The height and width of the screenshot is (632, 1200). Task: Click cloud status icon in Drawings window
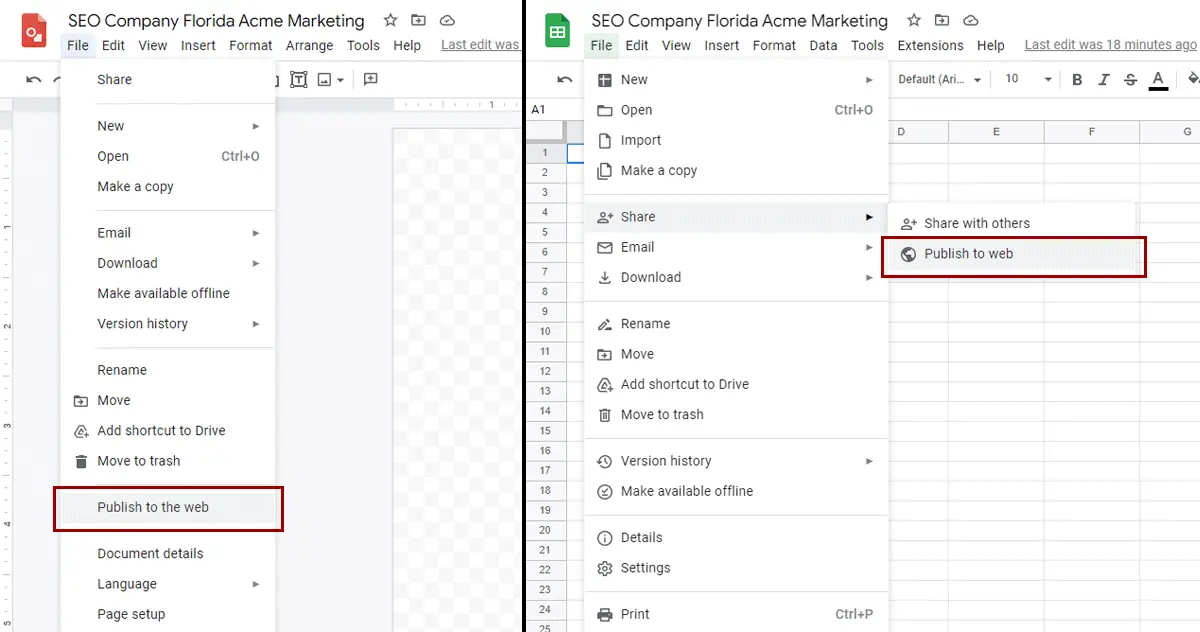[x=447, y=20]
